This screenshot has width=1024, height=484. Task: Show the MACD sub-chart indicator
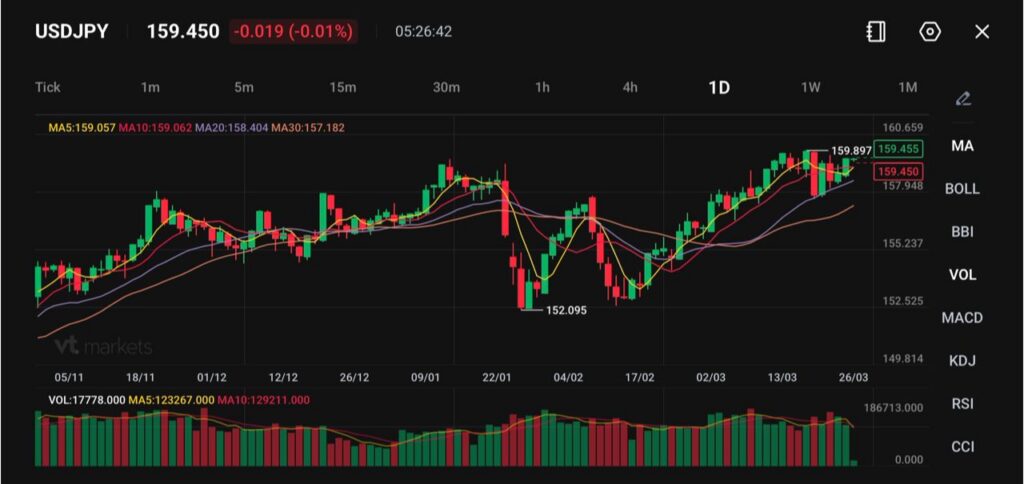tap(962, 318)
